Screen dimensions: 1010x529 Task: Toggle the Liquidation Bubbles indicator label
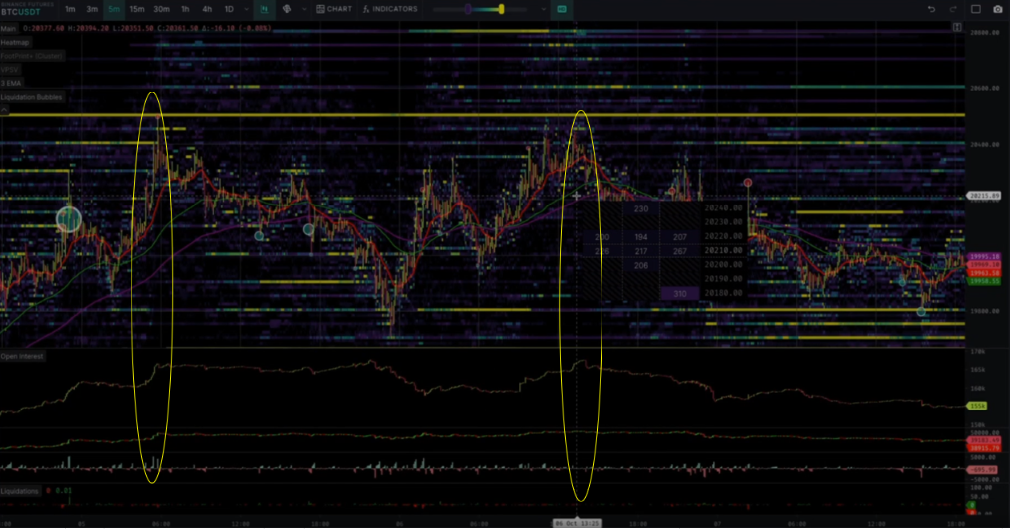tap(32, 97)
